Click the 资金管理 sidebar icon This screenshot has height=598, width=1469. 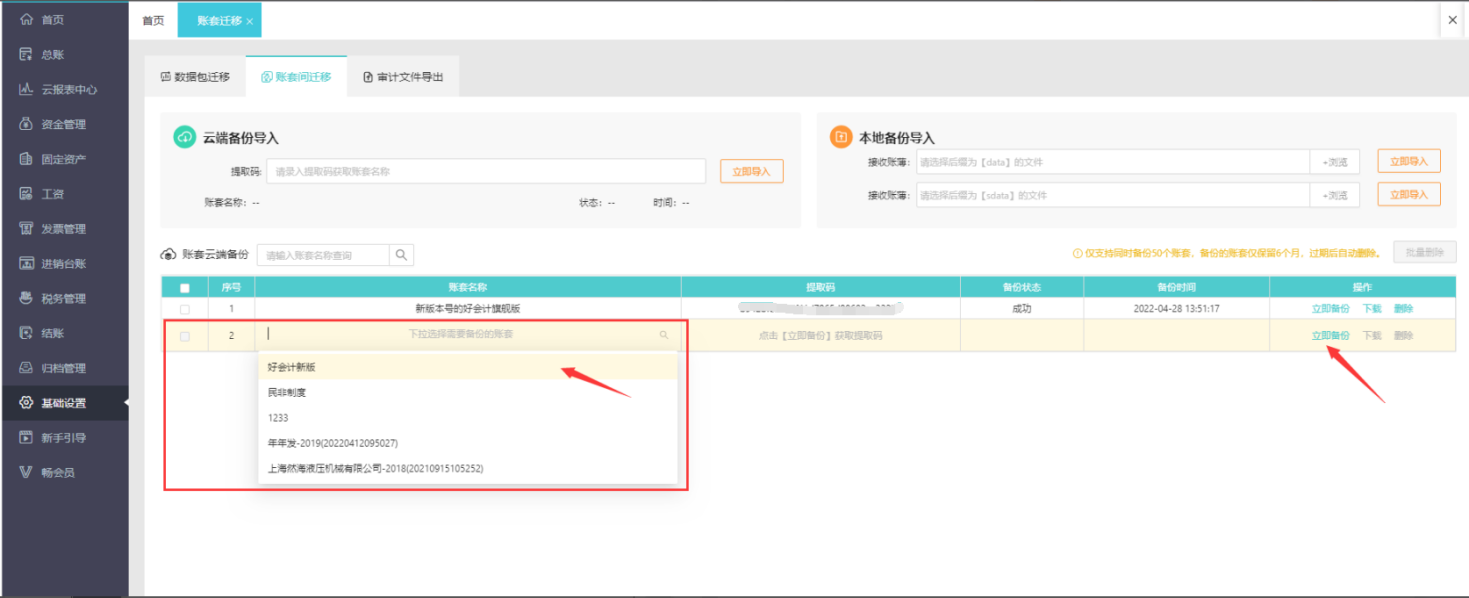point(27,124)
